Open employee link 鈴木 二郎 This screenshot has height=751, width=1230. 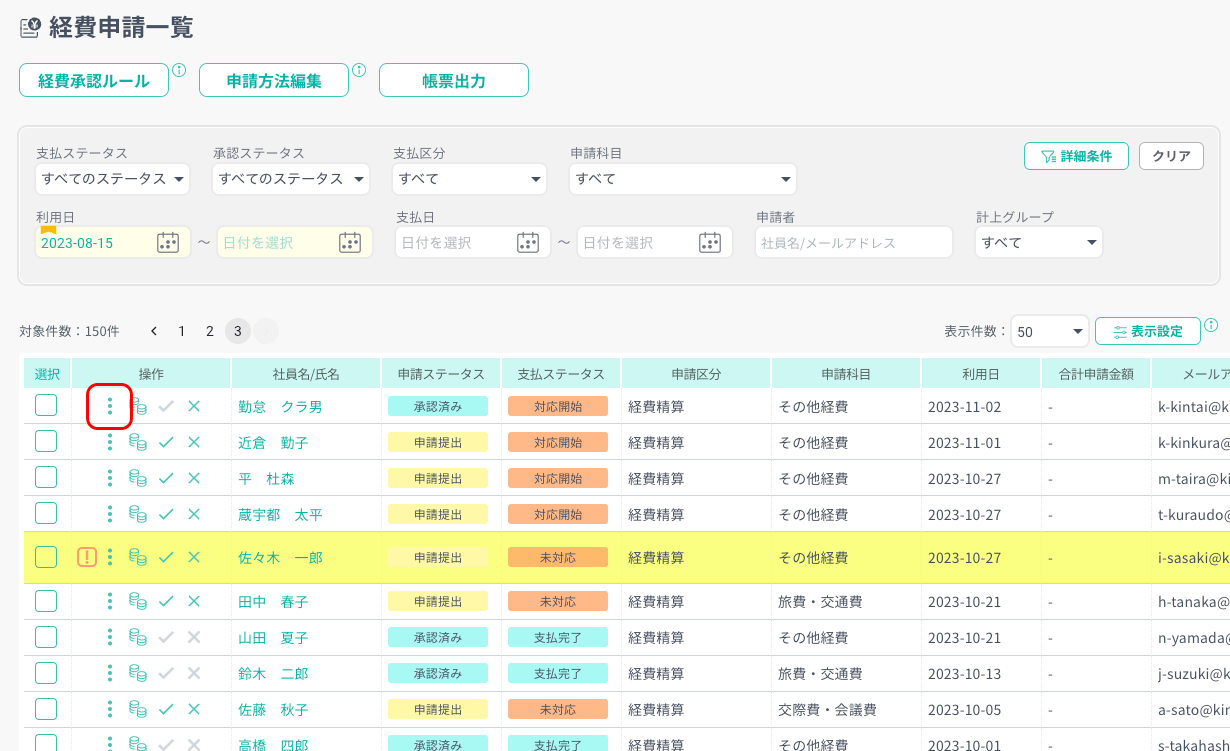[x=273, y=674]
